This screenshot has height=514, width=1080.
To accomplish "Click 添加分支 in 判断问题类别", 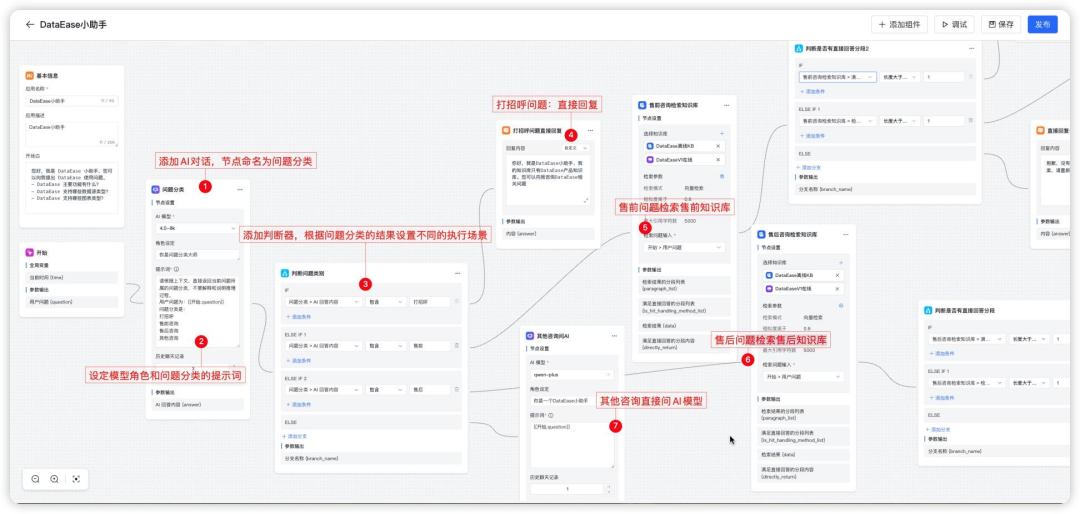I will tap(295, 436).
